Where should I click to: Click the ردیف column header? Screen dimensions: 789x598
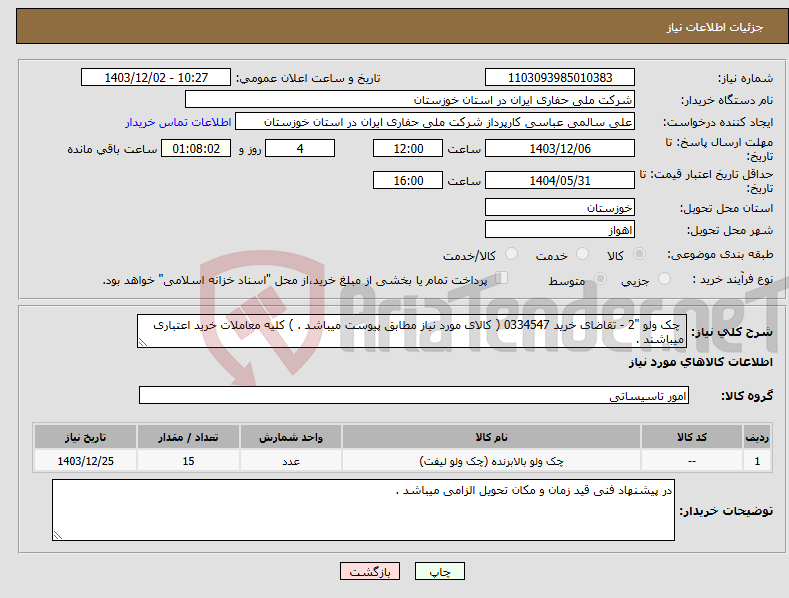[x=757, y=437]
